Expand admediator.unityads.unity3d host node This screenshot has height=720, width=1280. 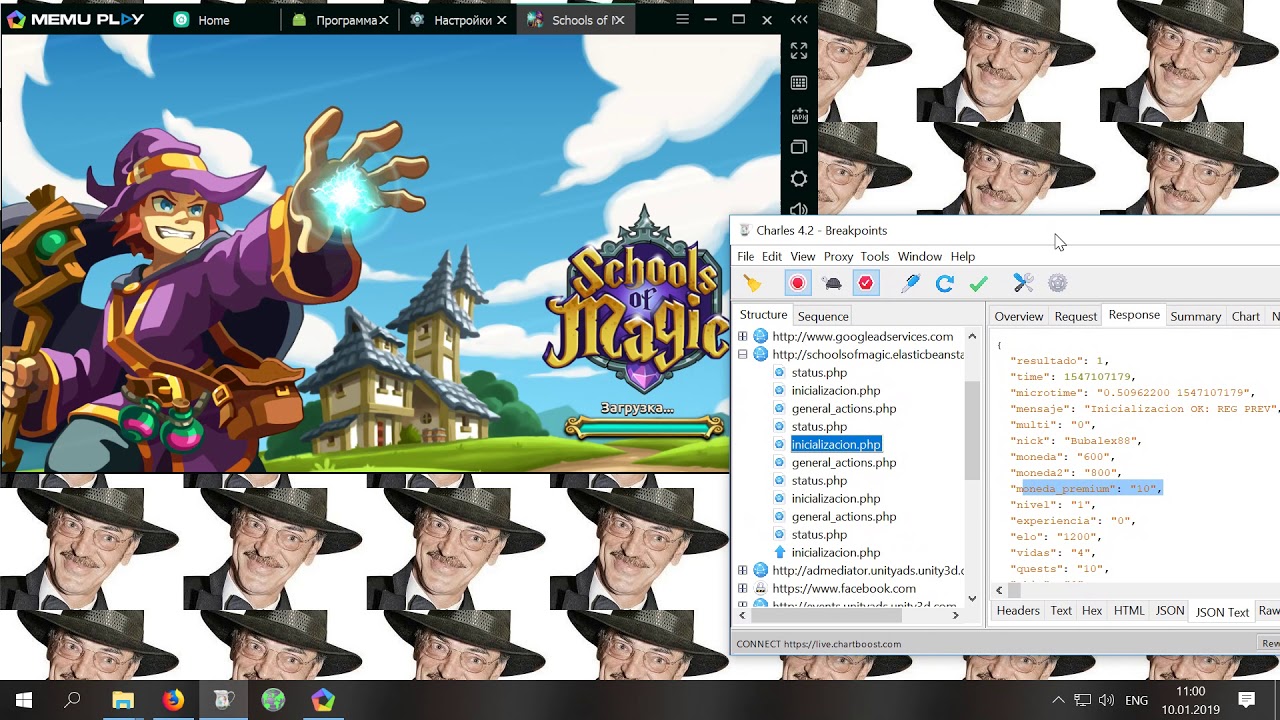click(743, 570)
